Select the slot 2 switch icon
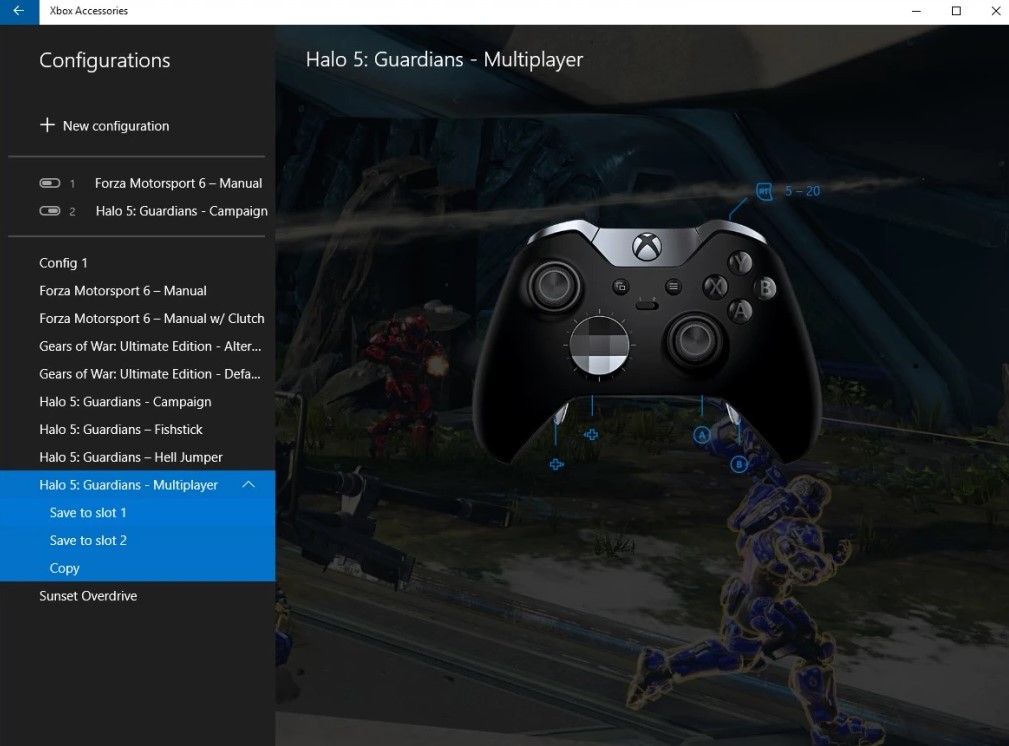Screen dimensions: 1009x746 pos(50,211)
